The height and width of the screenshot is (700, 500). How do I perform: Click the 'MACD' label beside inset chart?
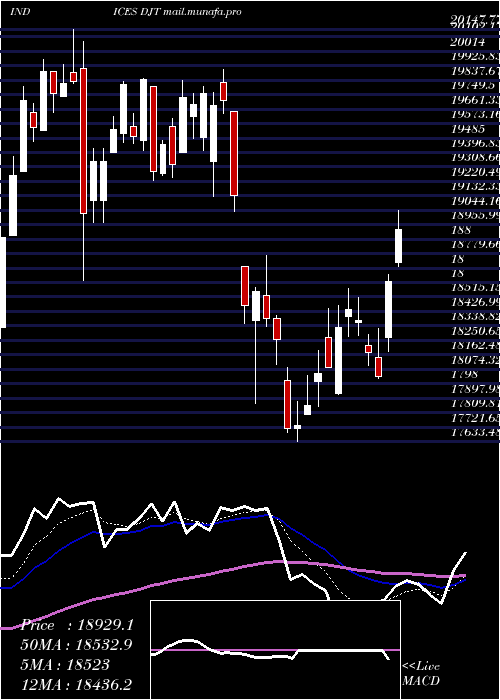pos(420,681)
